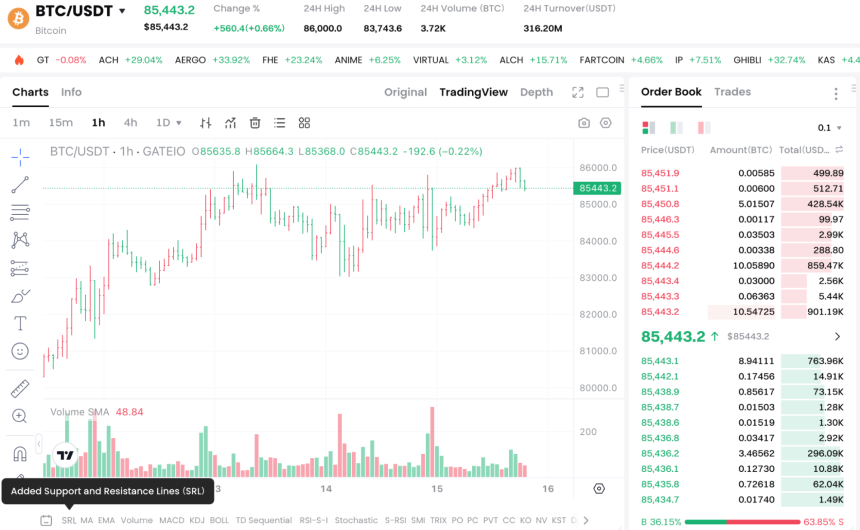Viewport: 860px width, 530px height.
Task: Add the MACD indicator
Action: click(x=172, y=520)
